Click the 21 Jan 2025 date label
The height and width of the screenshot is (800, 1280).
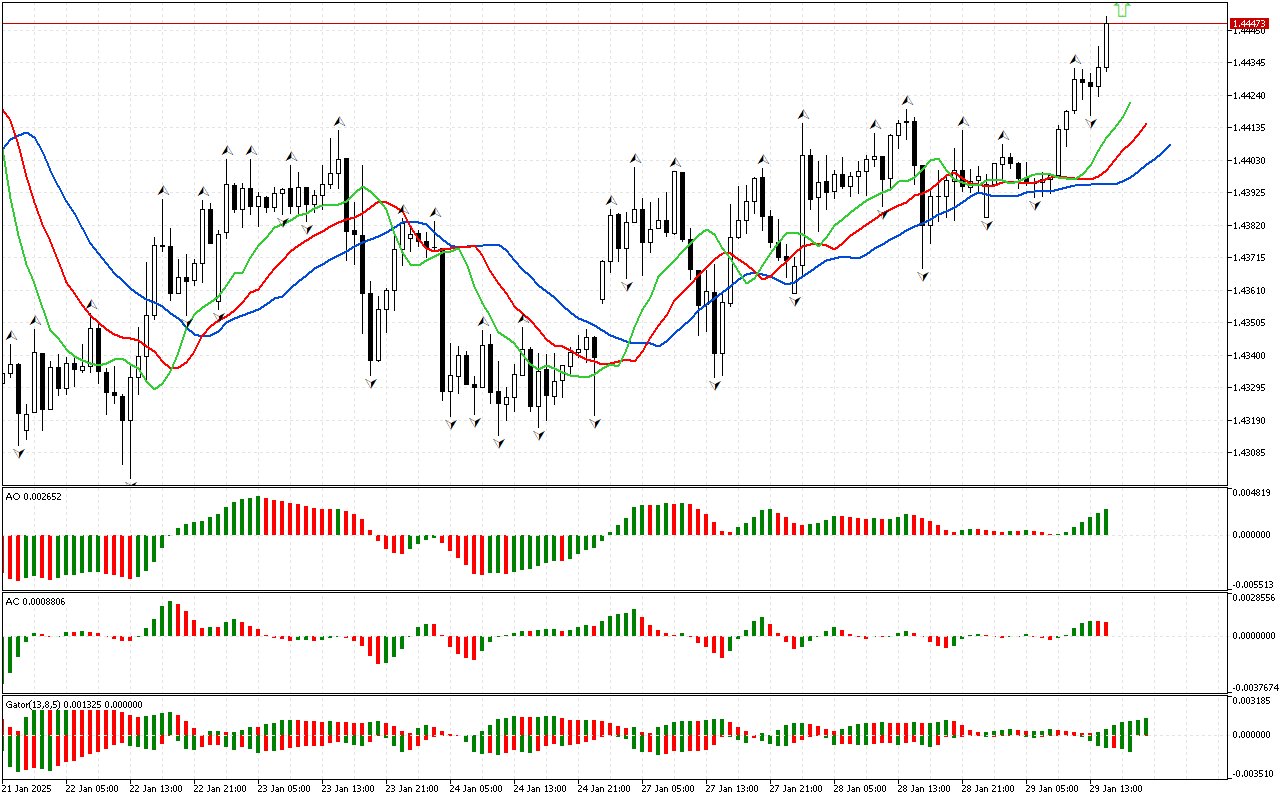coord(26,789)
